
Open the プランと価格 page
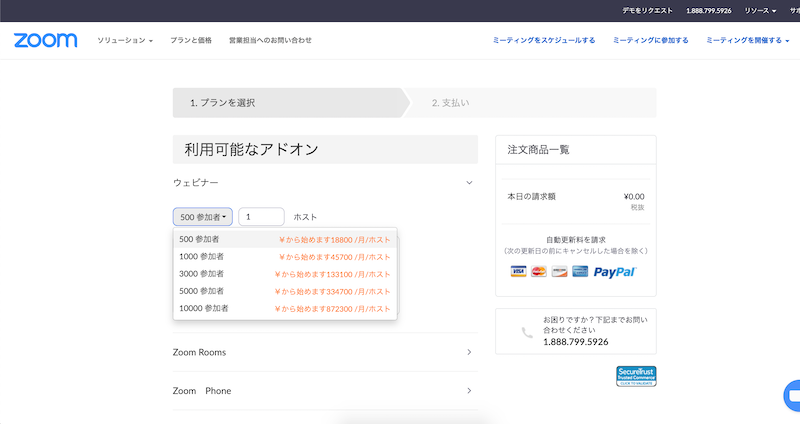[190, 40]
